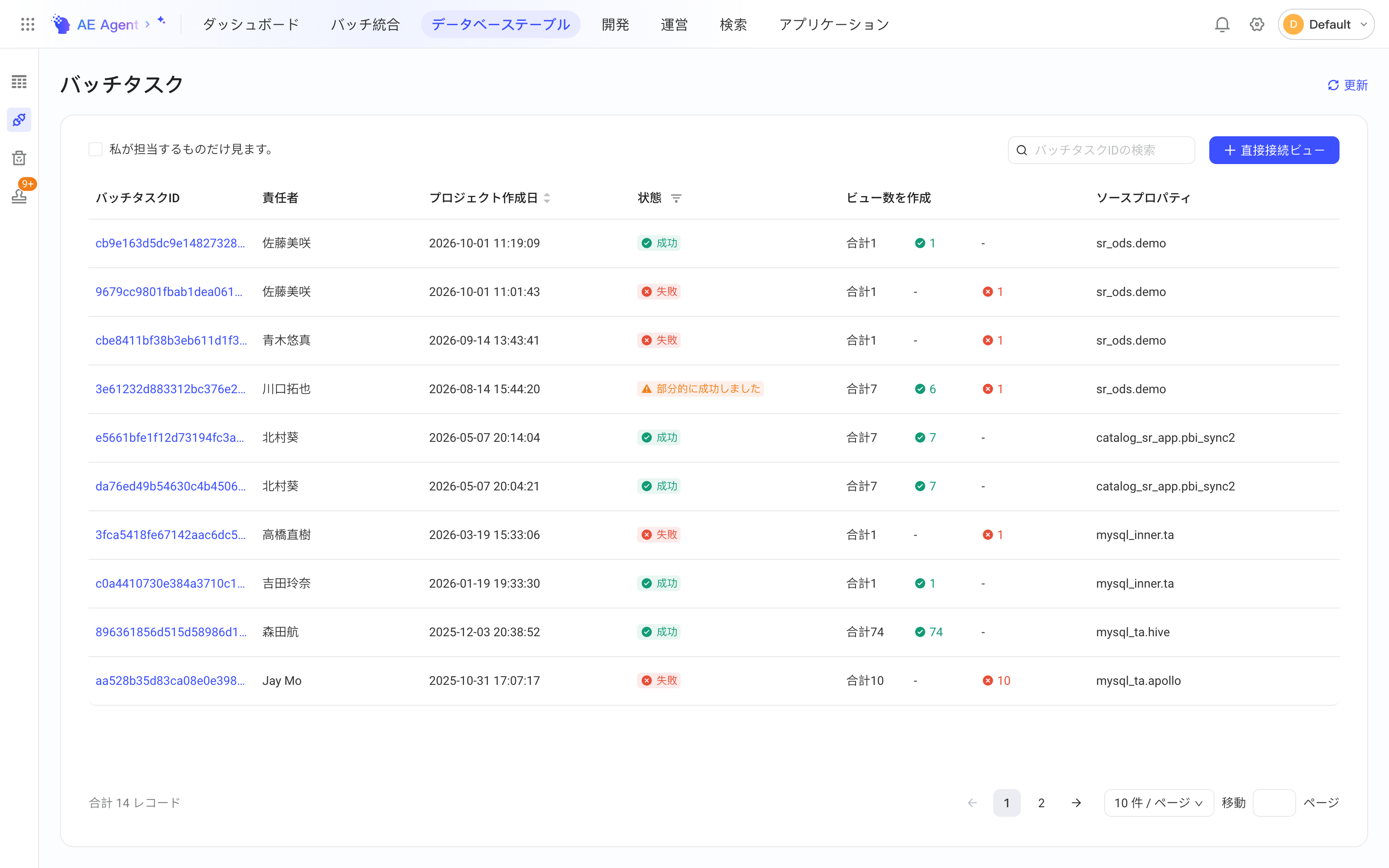Open the アプリケーション tab
This screenshot has width=1389, height=868.
point(833,24)
